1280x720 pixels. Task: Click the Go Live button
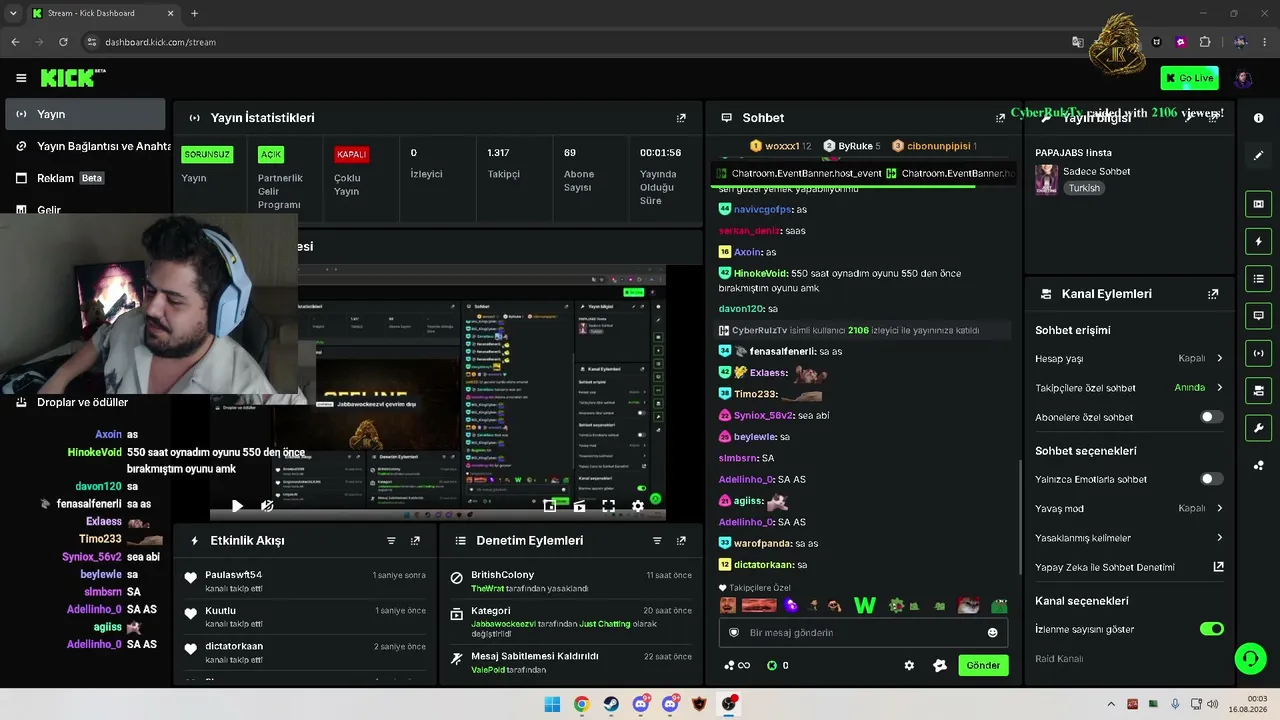(1189, 78)
